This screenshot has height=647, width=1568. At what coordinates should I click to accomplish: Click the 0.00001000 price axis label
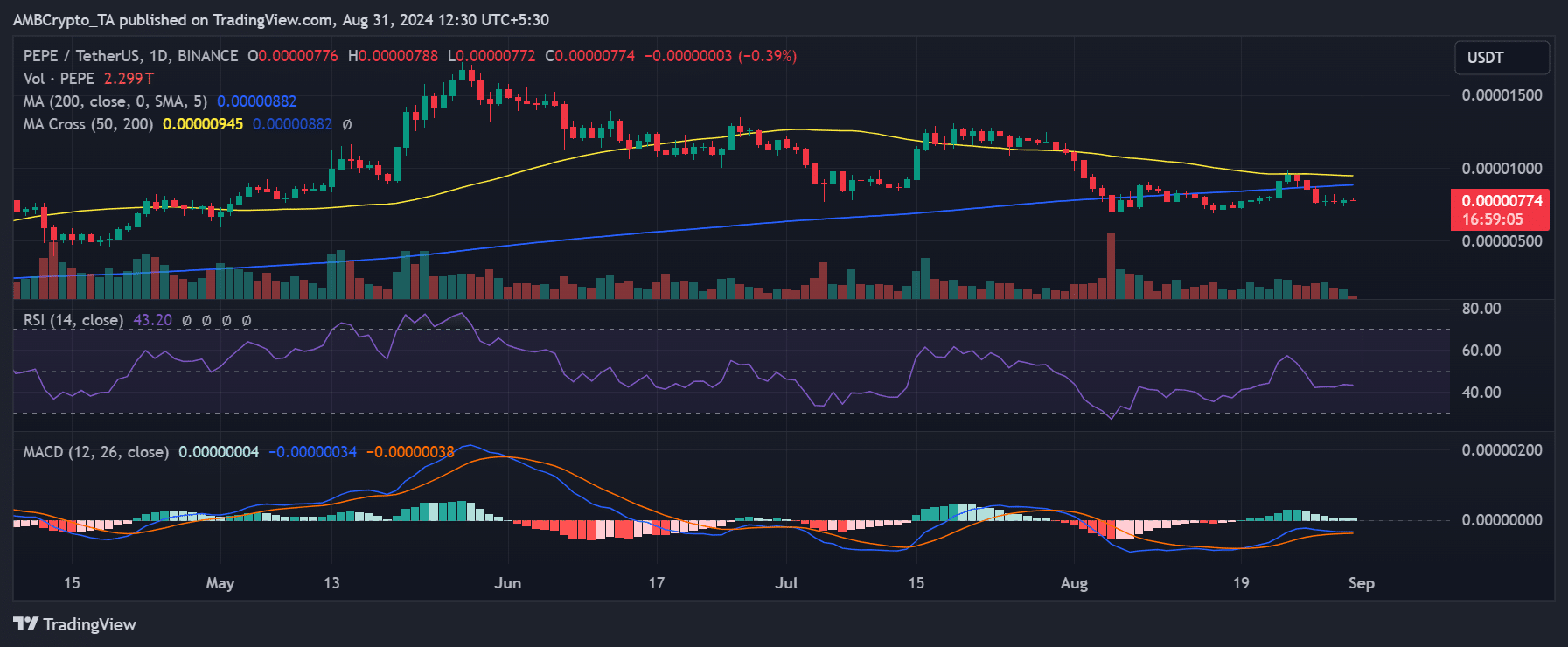[1502, 169]
